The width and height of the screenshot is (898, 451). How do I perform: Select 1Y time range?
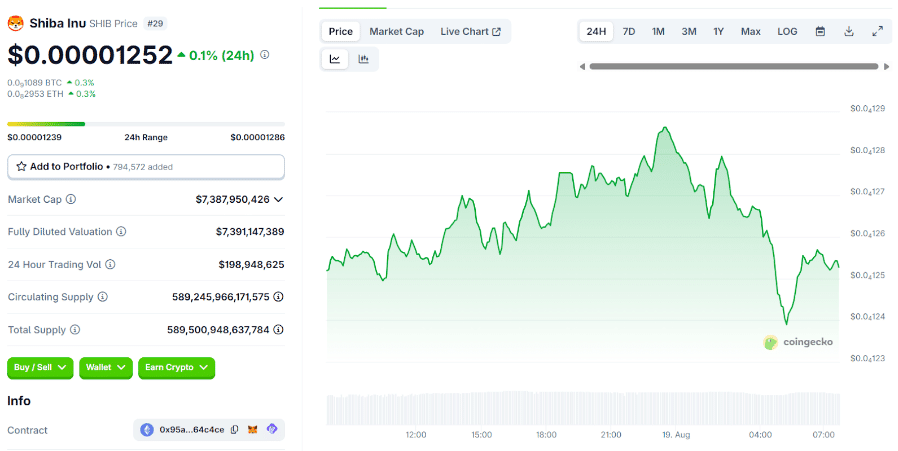tap(719, 32)
